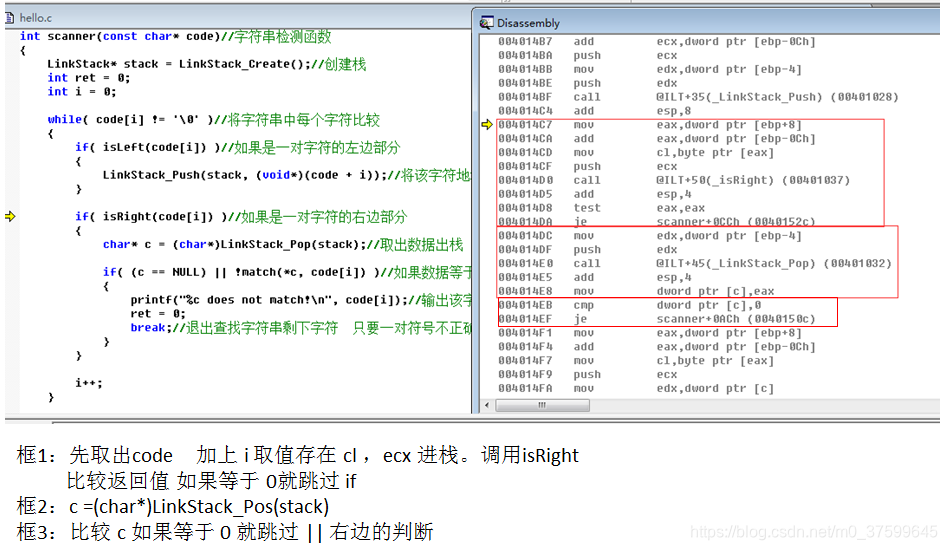Click the Disassembly window title bar
947x550 pixels.
point(705,22)
